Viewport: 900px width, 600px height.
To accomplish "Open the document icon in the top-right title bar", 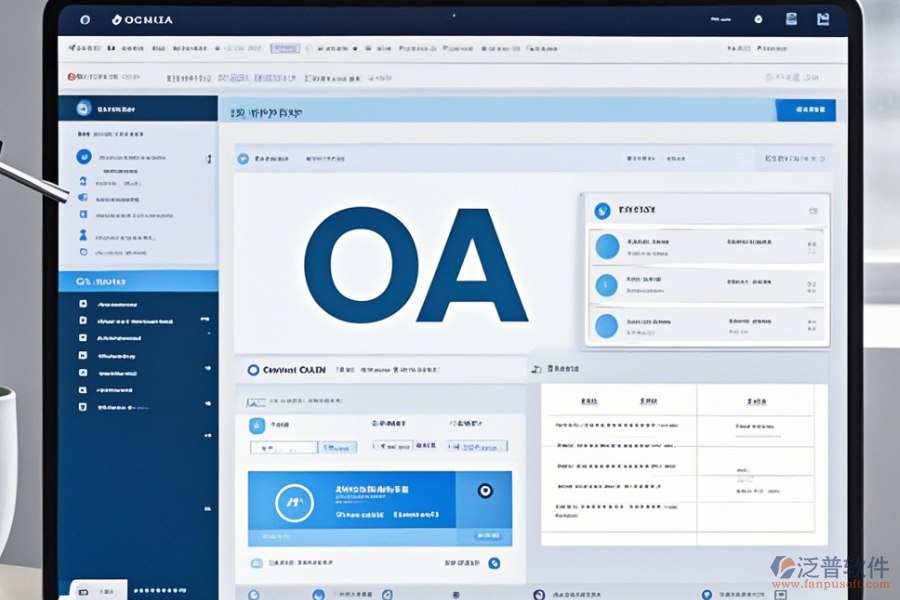I will pyautogui.click(x=791, y=18).
